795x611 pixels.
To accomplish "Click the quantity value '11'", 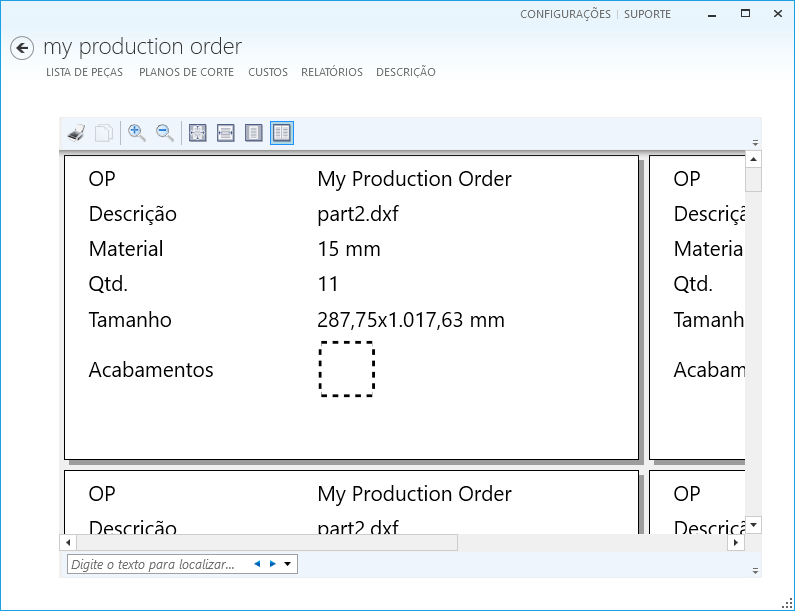I will 328,284.
